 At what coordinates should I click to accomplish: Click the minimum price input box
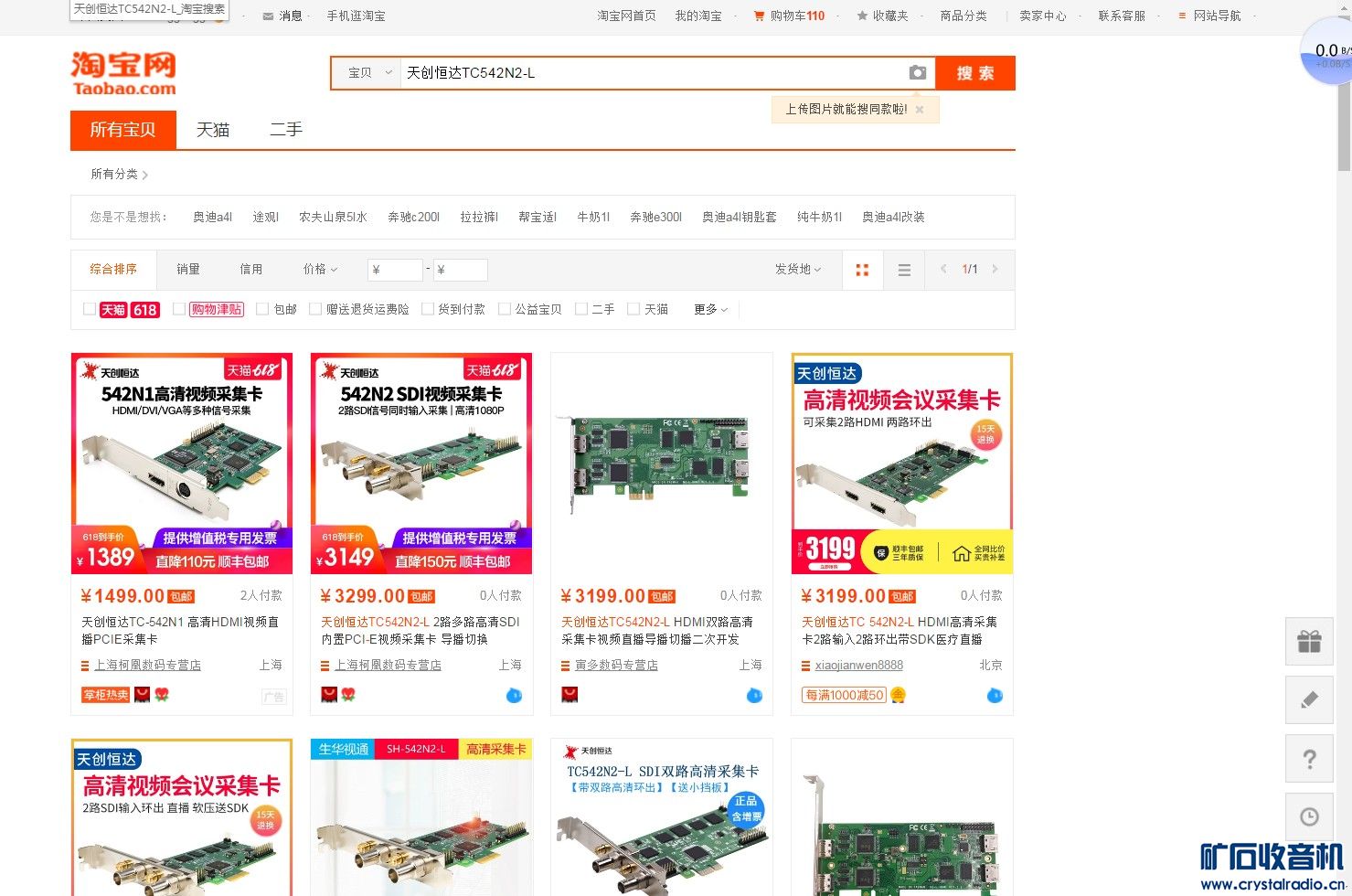tap(395, 270)
